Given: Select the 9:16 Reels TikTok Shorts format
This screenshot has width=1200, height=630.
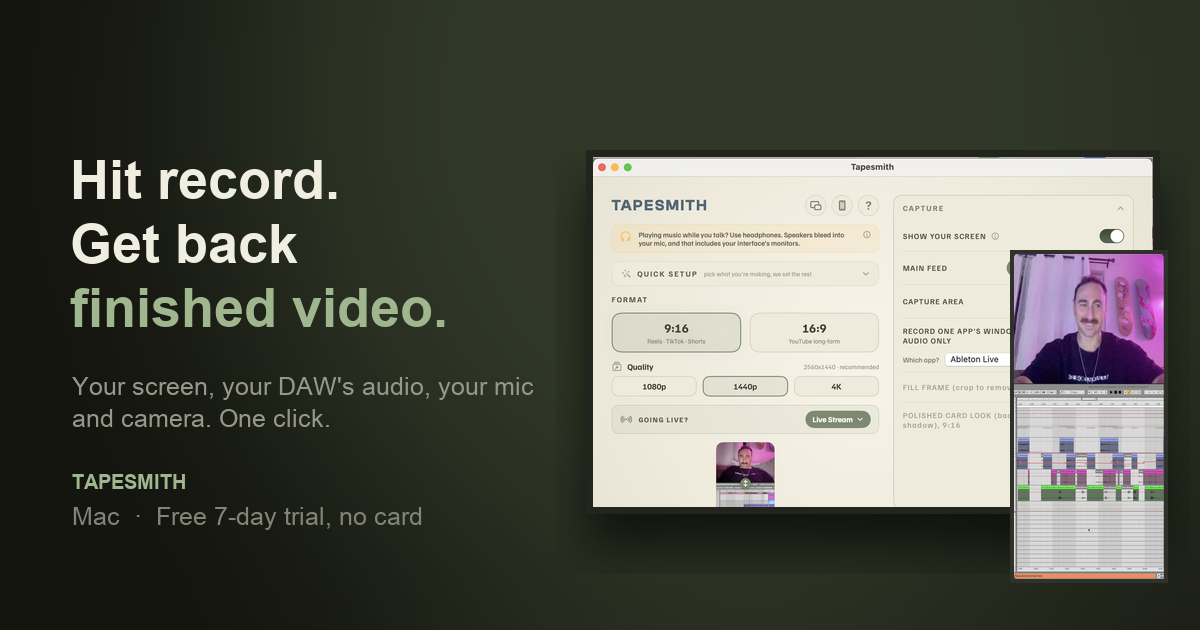Looking at the screenshot, I should (x=676, y=332).
